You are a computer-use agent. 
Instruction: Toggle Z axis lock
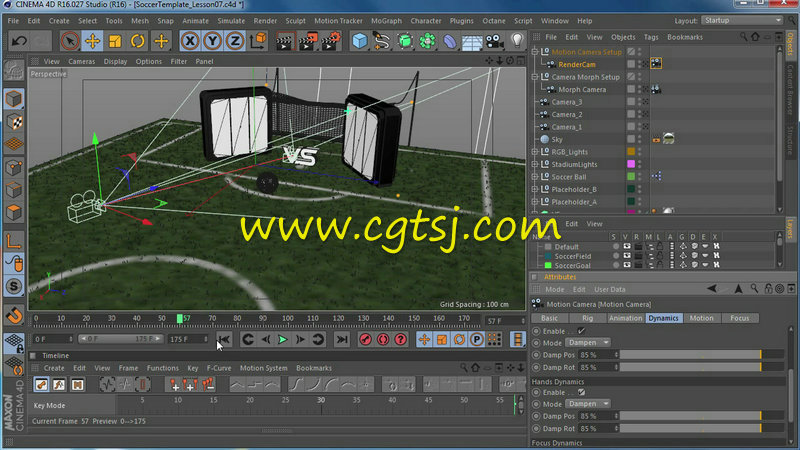235,40
